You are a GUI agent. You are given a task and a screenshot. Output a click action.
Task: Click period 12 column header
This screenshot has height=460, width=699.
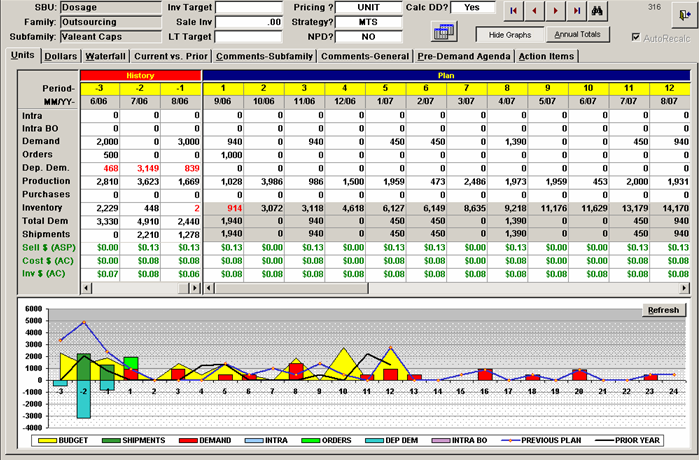(670, 88)
